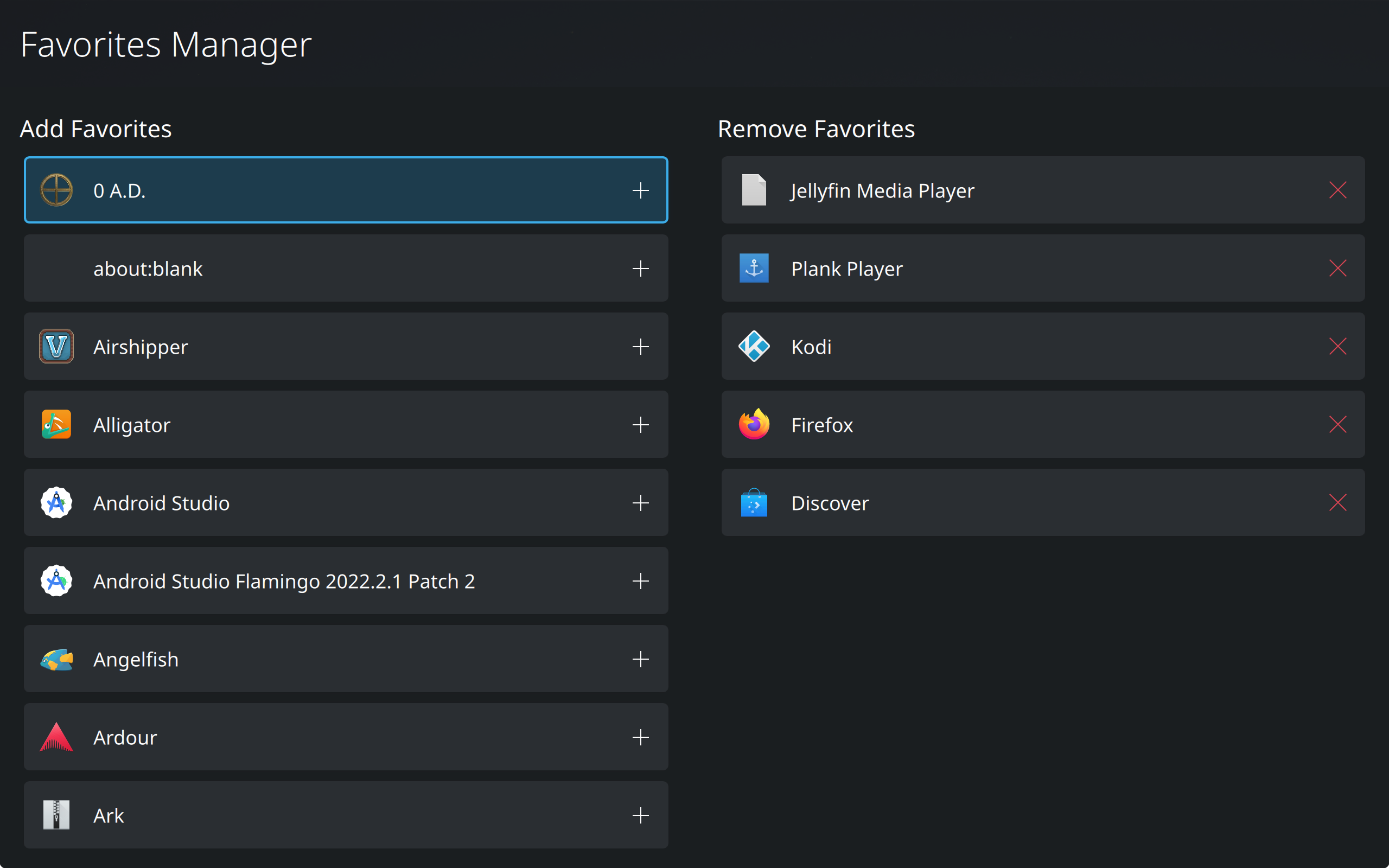The image size is (1389, 868).
Task: Remove Discover with red X
Action: [x=1338, y=502]
